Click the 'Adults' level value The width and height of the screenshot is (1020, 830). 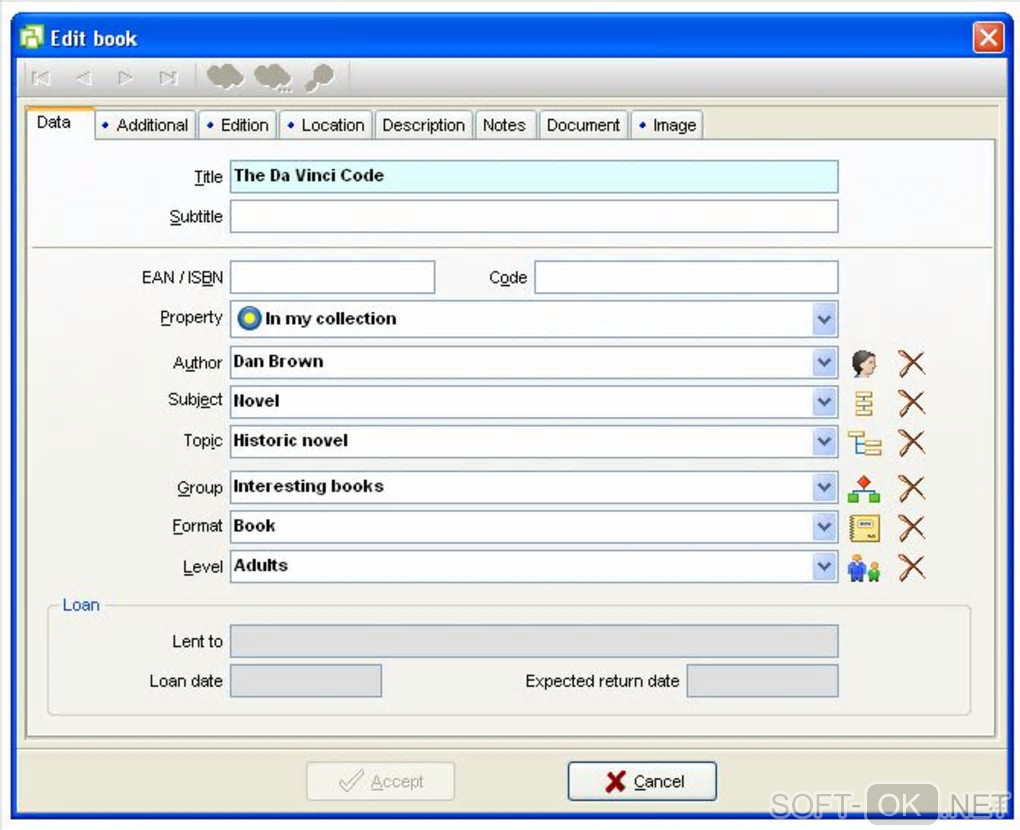(261, 565)
